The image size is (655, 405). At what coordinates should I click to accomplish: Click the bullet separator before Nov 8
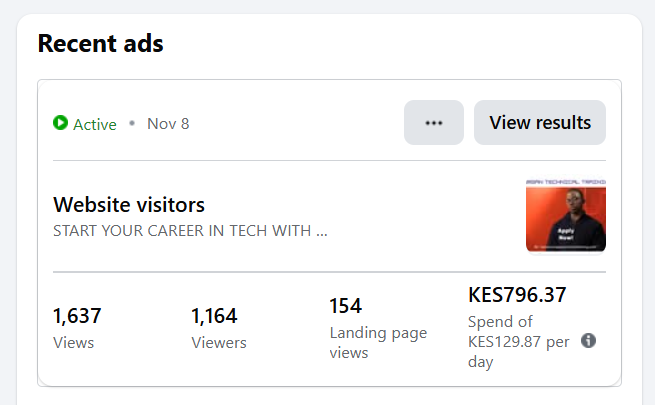[131, 124]
